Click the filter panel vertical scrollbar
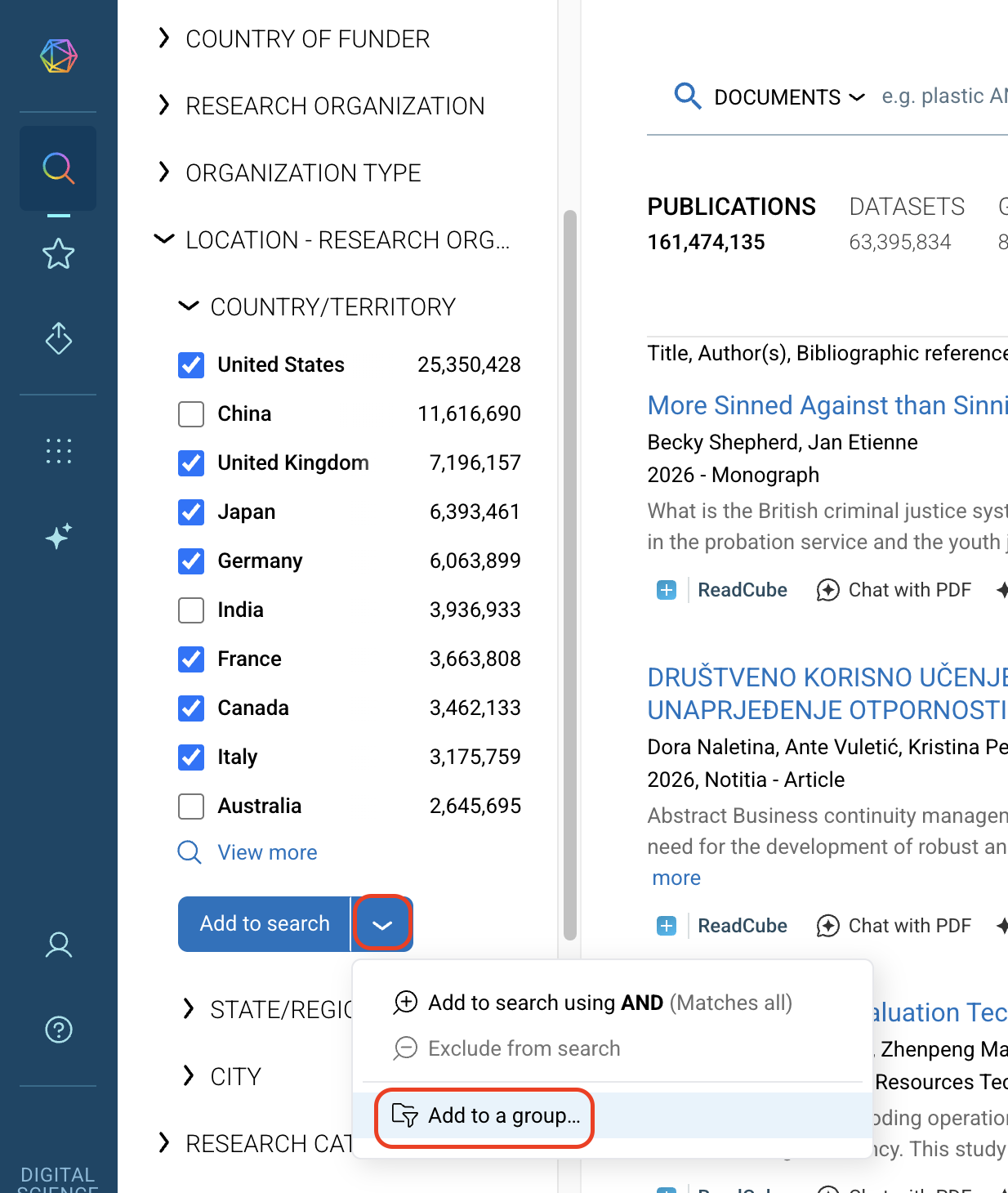 tap(569, 572)
